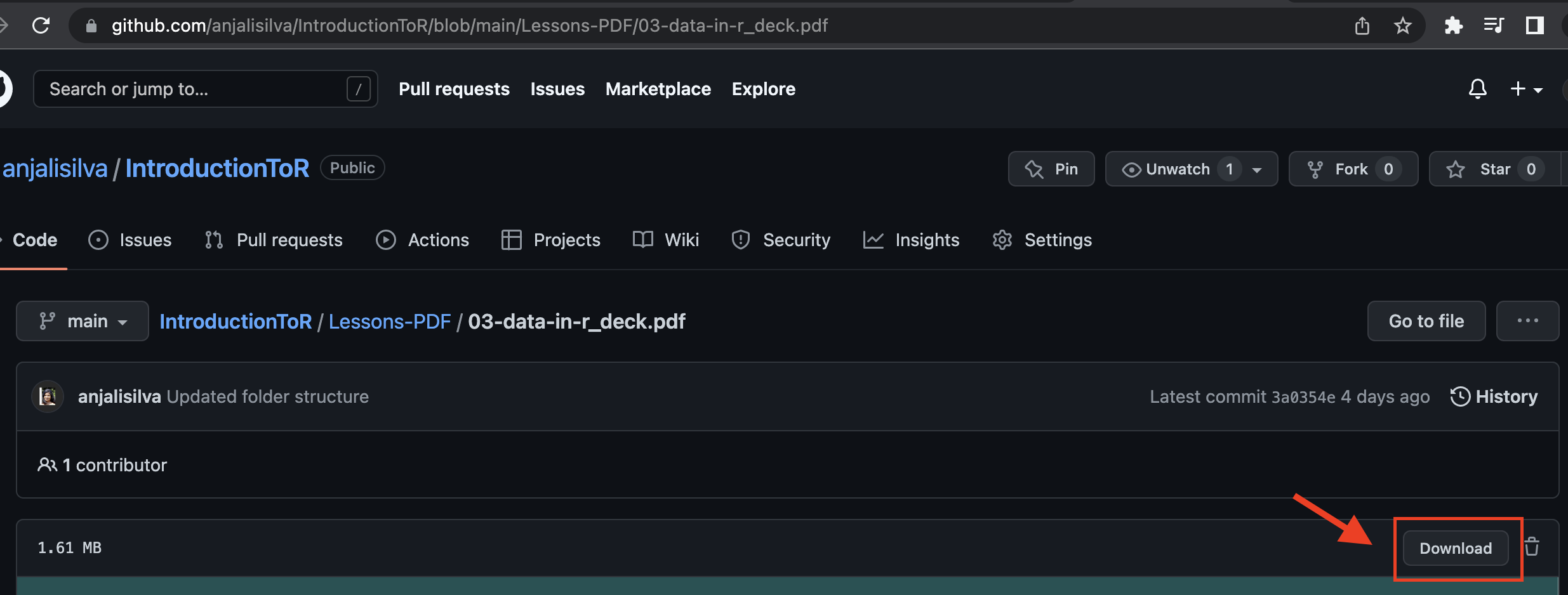Open commit author anjalisilva link

pyautogui.click(x=119, y=396)
